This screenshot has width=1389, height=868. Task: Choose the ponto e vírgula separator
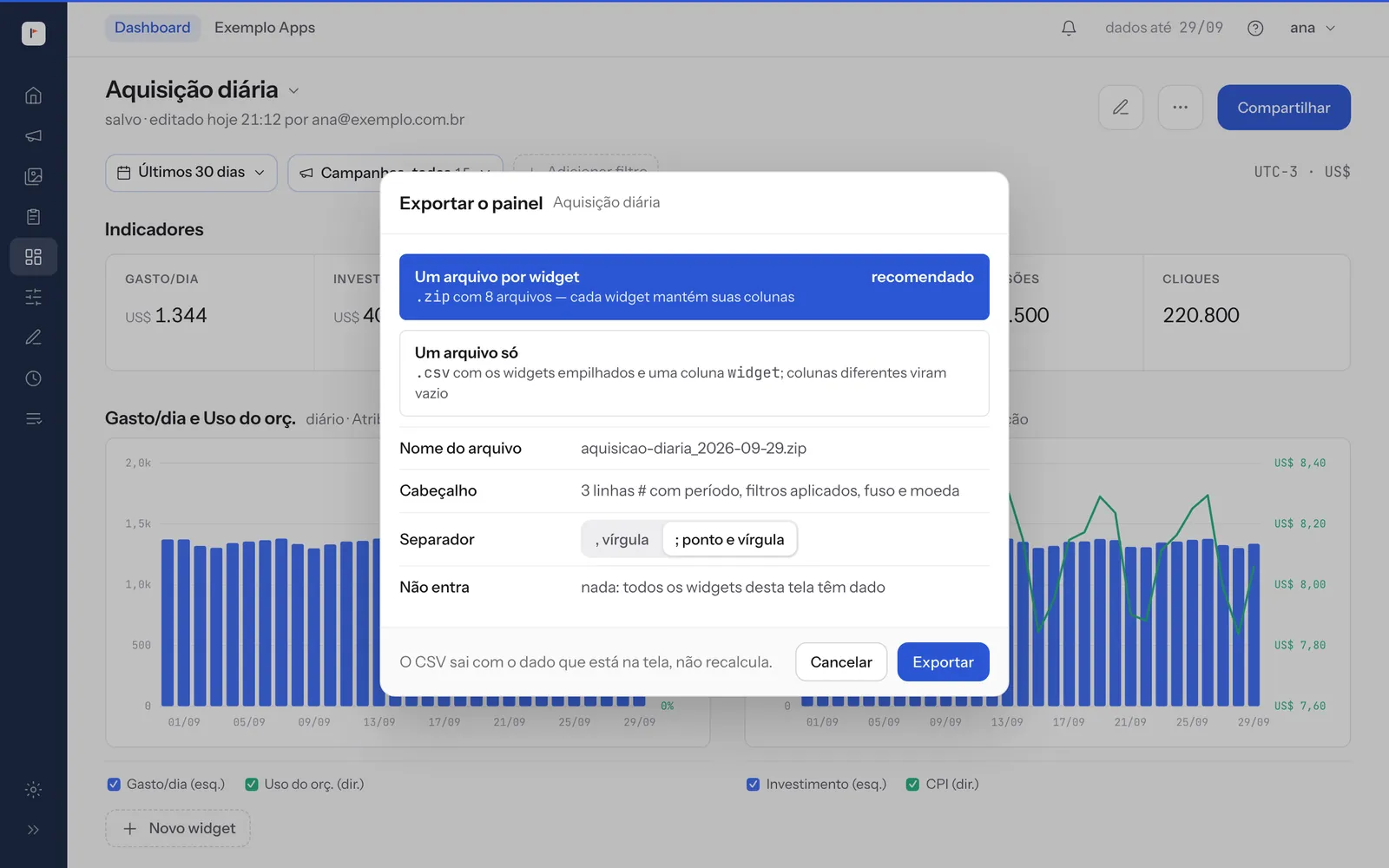click(x=729, y=539)
